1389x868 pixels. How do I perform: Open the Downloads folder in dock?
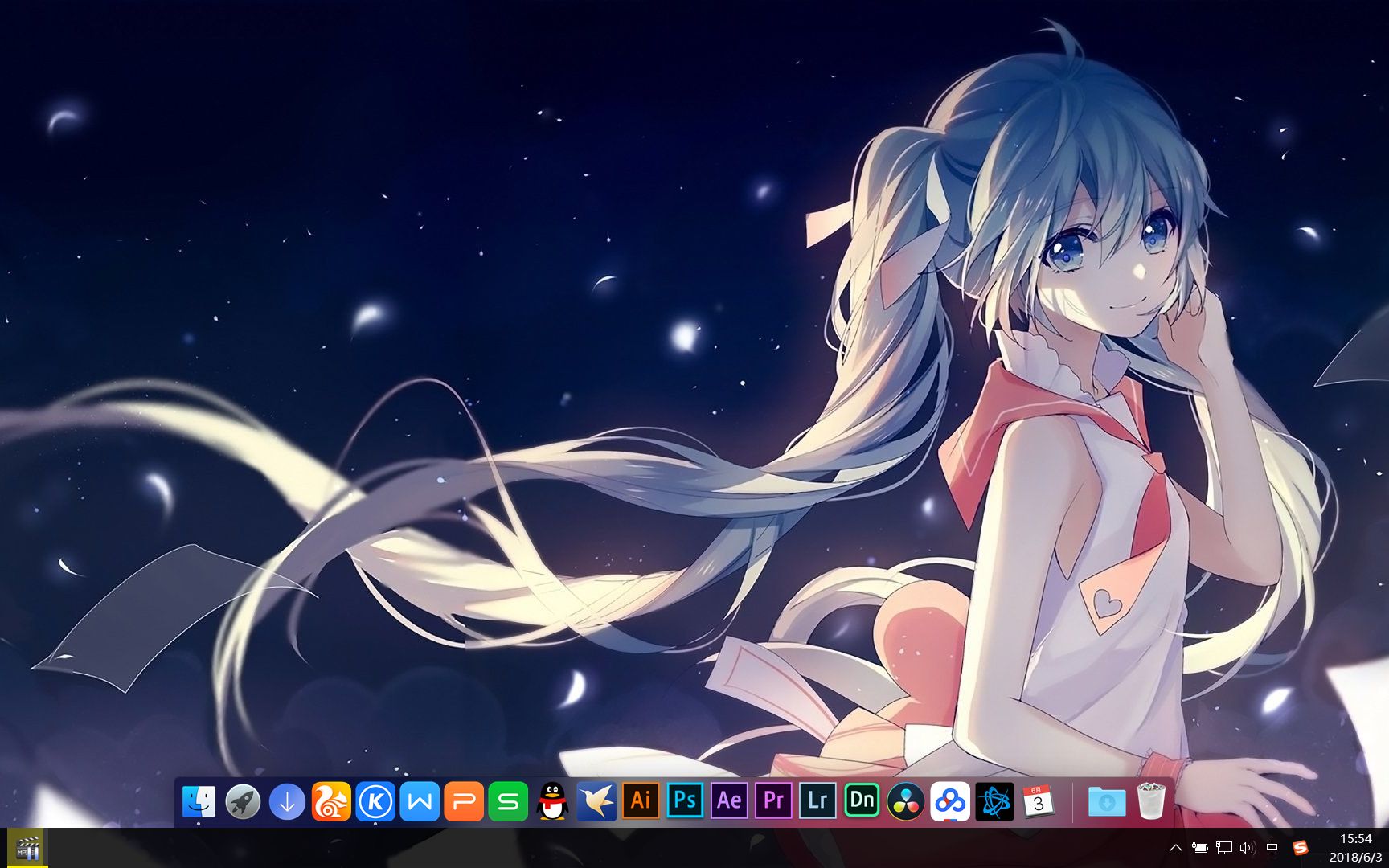pyautogui.click(x=1107, y=801)
